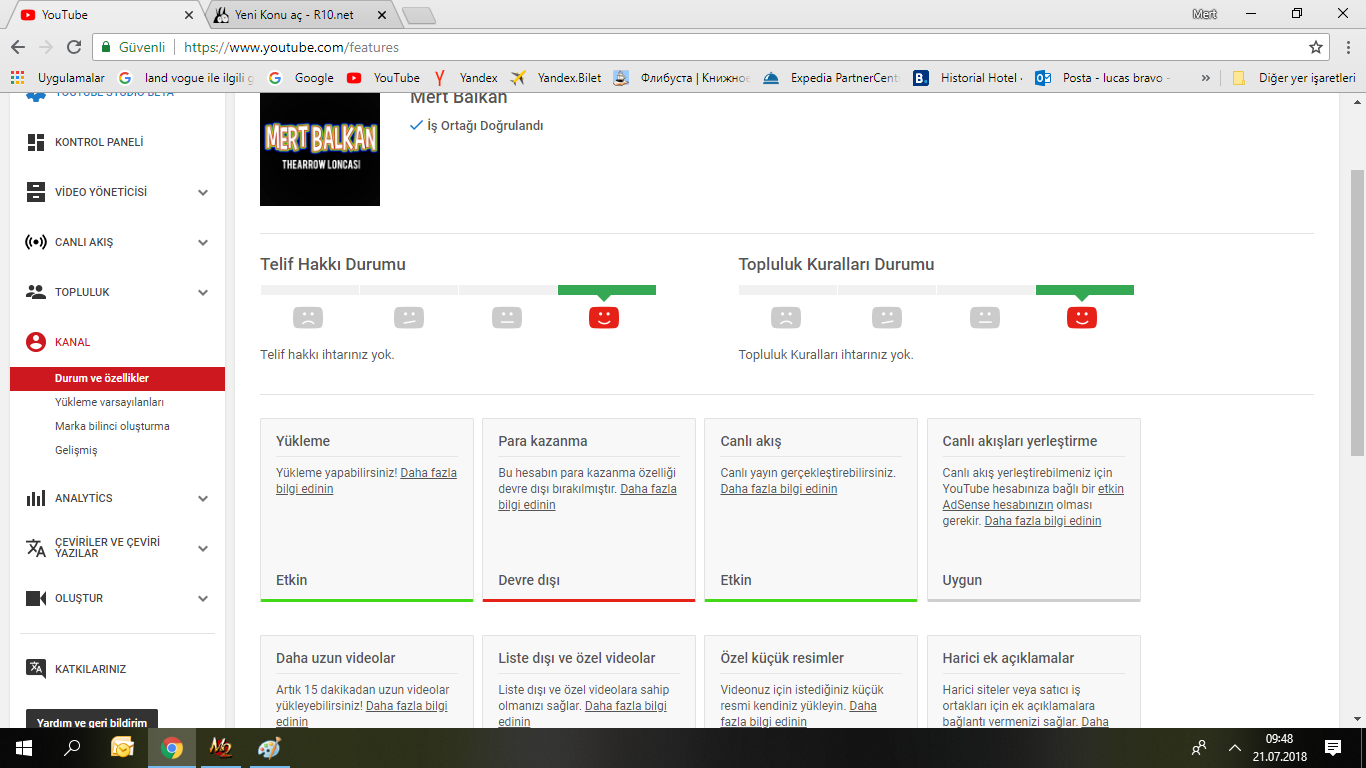Open the Expedia PartnerCentral bookmark
Screen dimensions: 1366x768
(831, 78)
